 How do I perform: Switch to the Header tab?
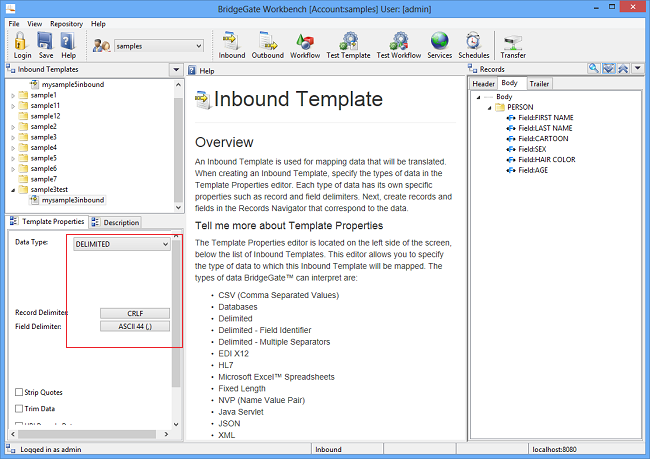click(x=483, y=84)
